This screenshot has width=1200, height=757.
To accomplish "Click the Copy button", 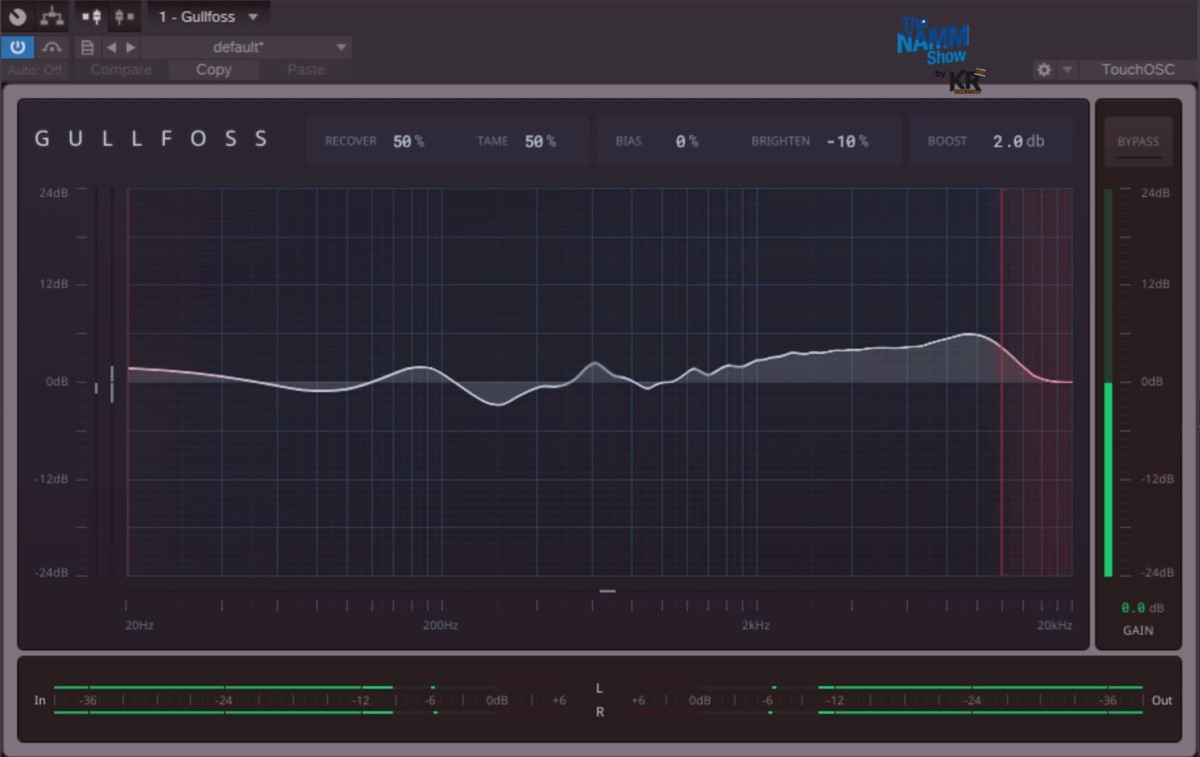I will click(213, 70).
